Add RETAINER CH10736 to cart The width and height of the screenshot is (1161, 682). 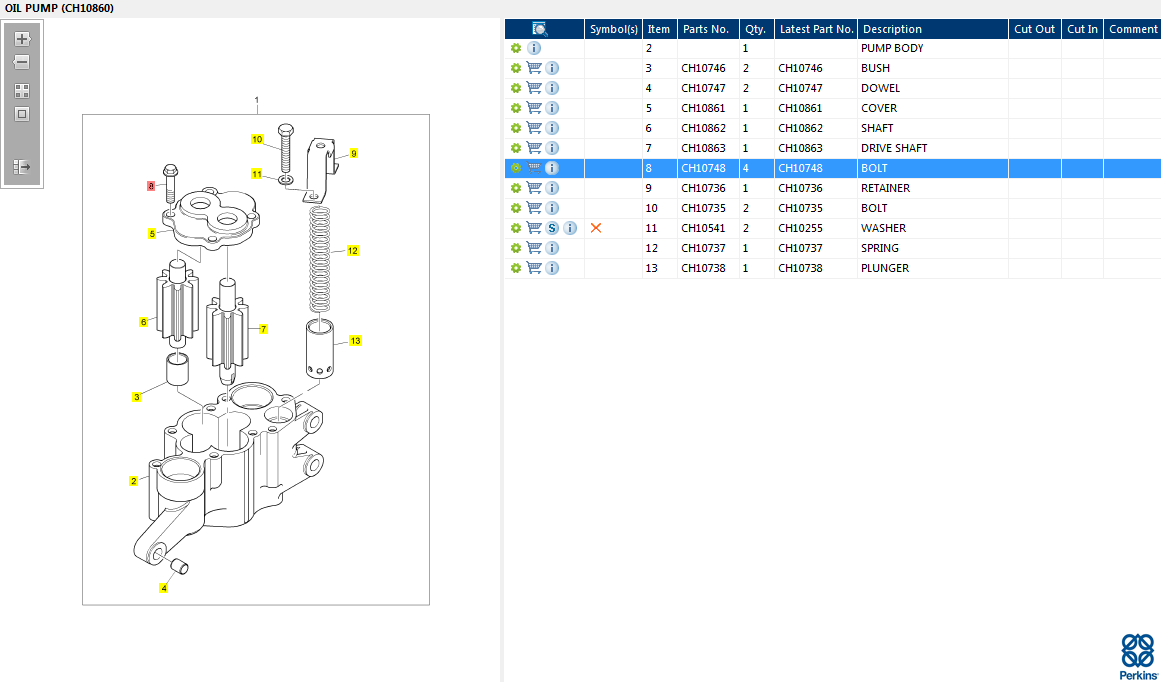click(x=534, y=188)
